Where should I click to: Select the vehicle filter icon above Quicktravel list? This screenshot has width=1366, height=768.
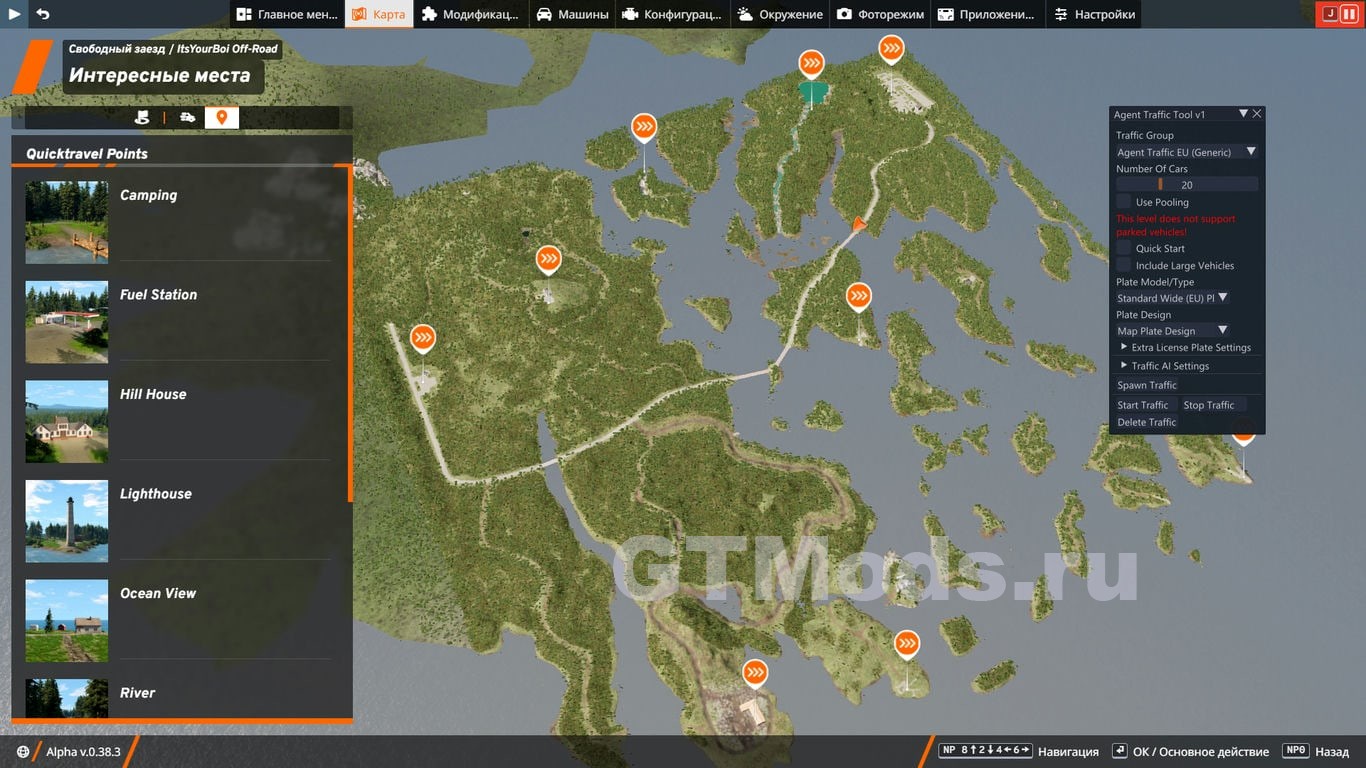click(x=187, y=118)
